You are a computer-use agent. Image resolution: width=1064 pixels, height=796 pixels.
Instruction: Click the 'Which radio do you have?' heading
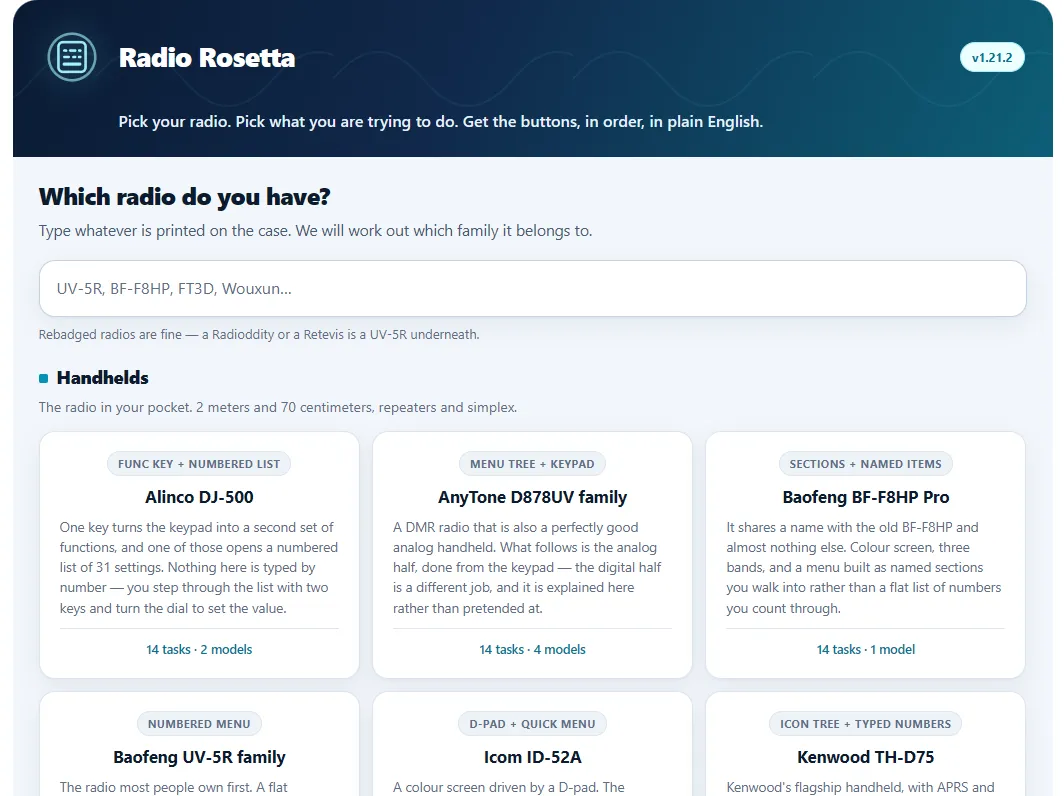point(185,197)
